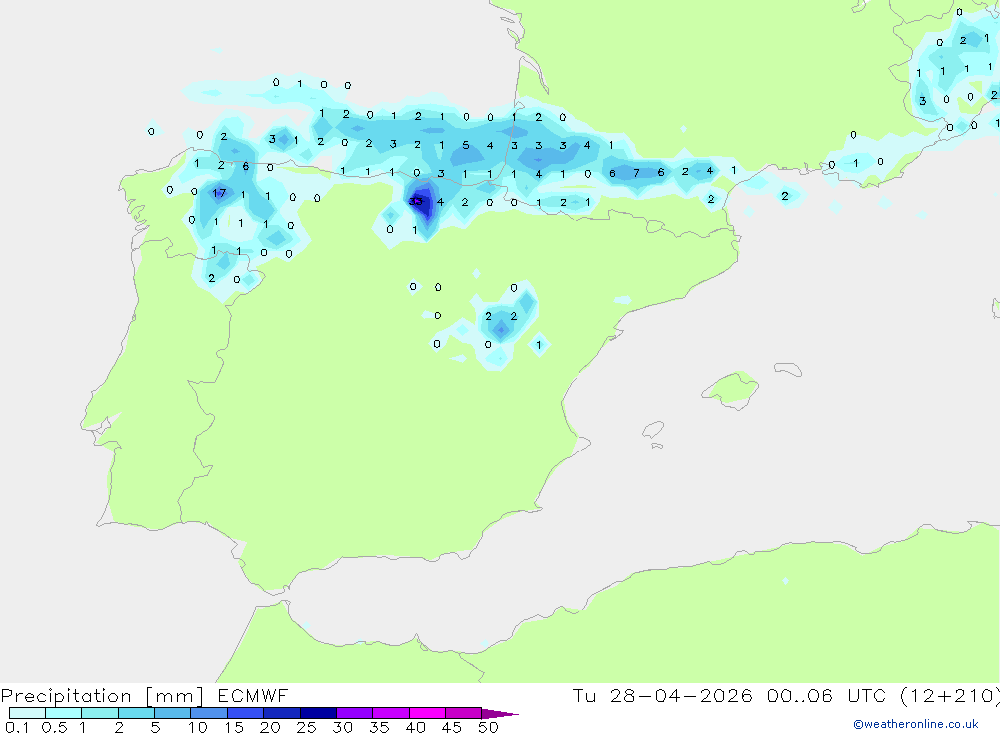Click the '0.5' legend scale label
This screenshot has width=1000, height=733.
pyautogui.click(x=54, y=727)
